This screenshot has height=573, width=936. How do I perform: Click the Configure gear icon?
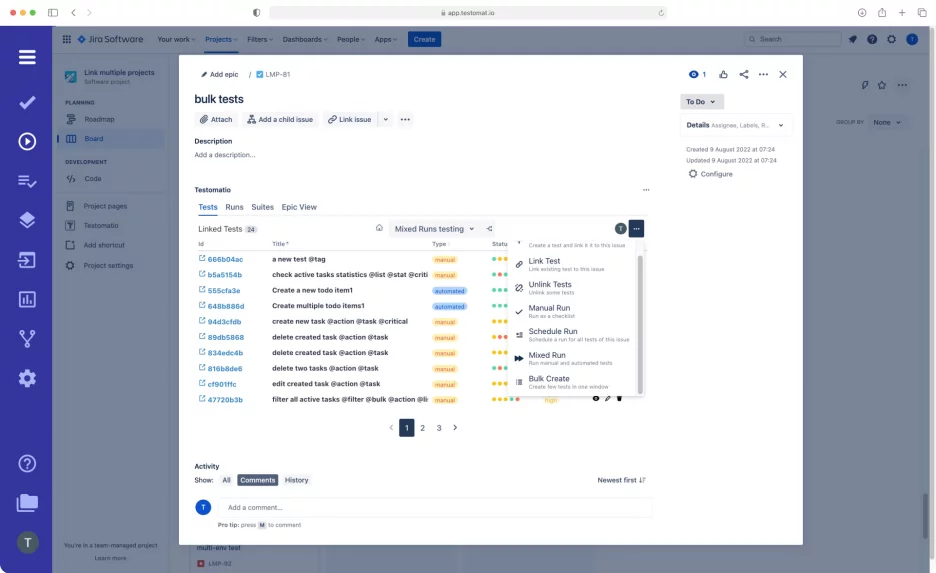pyautogui.click(x=693, y=174)
